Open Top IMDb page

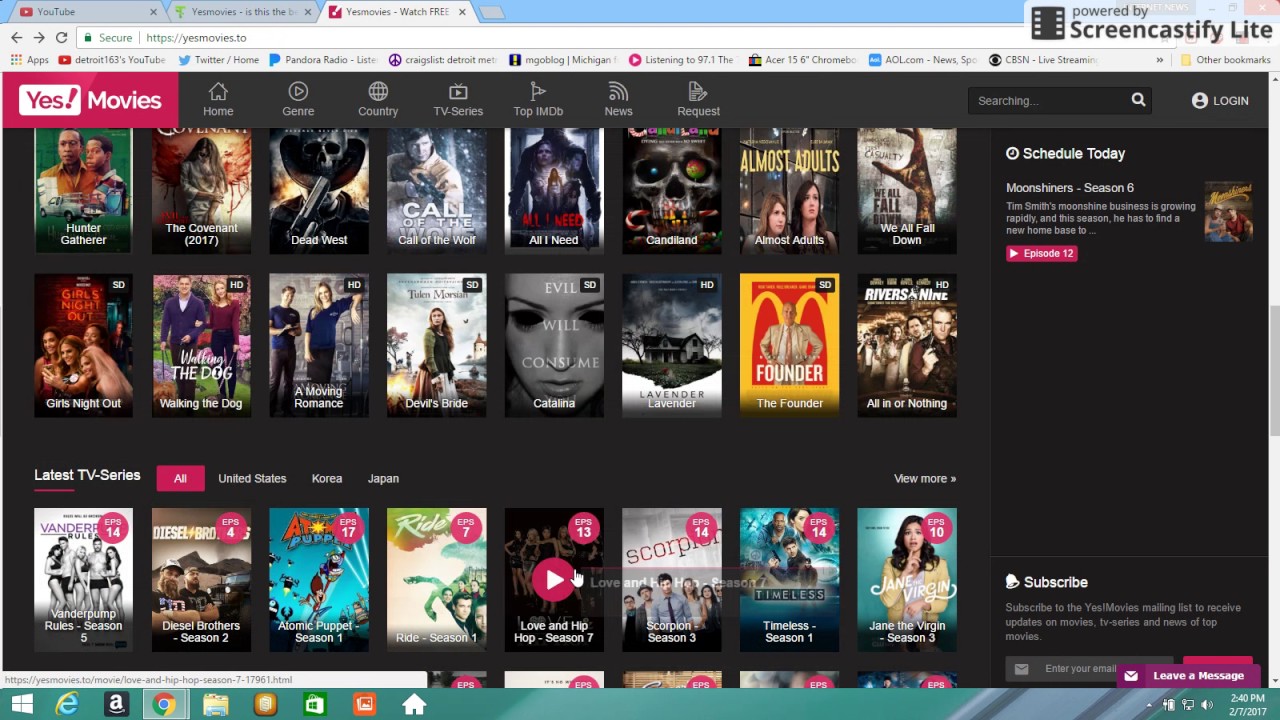click(538, 100)
